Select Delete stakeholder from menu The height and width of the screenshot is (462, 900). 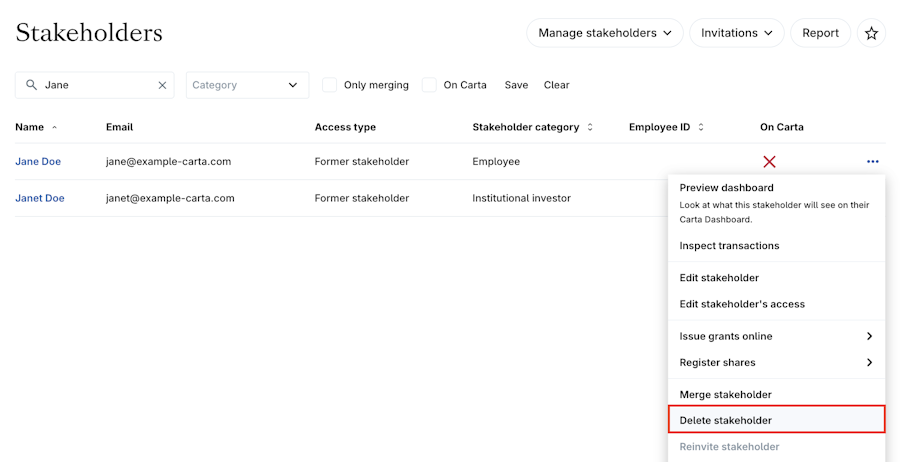pyautogui.click(x=776, y=420)
